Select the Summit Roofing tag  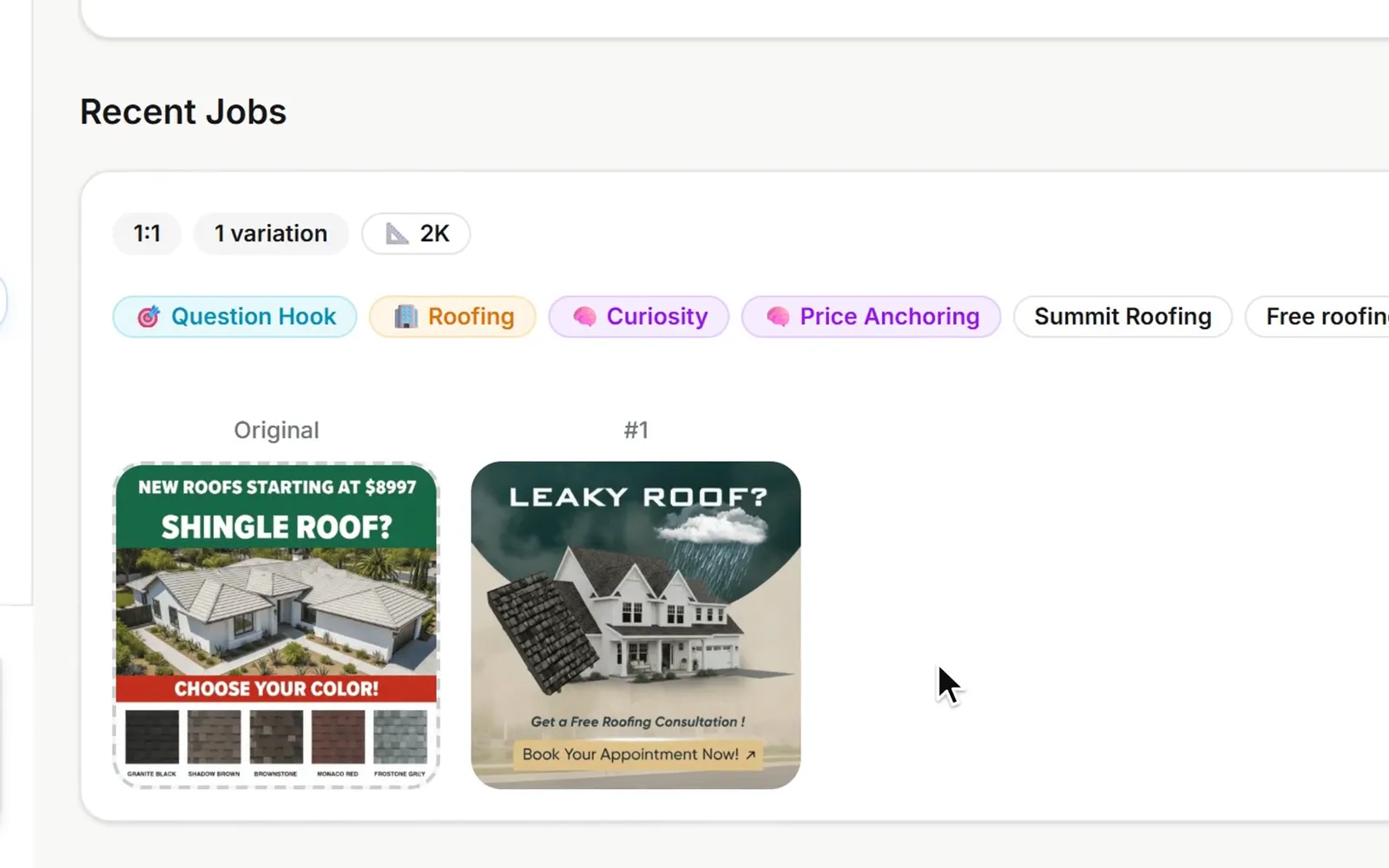(x=1122, y=317)
